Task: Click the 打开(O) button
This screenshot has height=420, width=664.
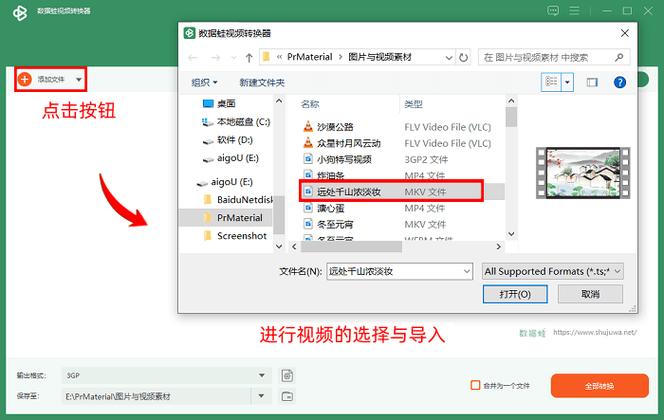Action: 515,294
